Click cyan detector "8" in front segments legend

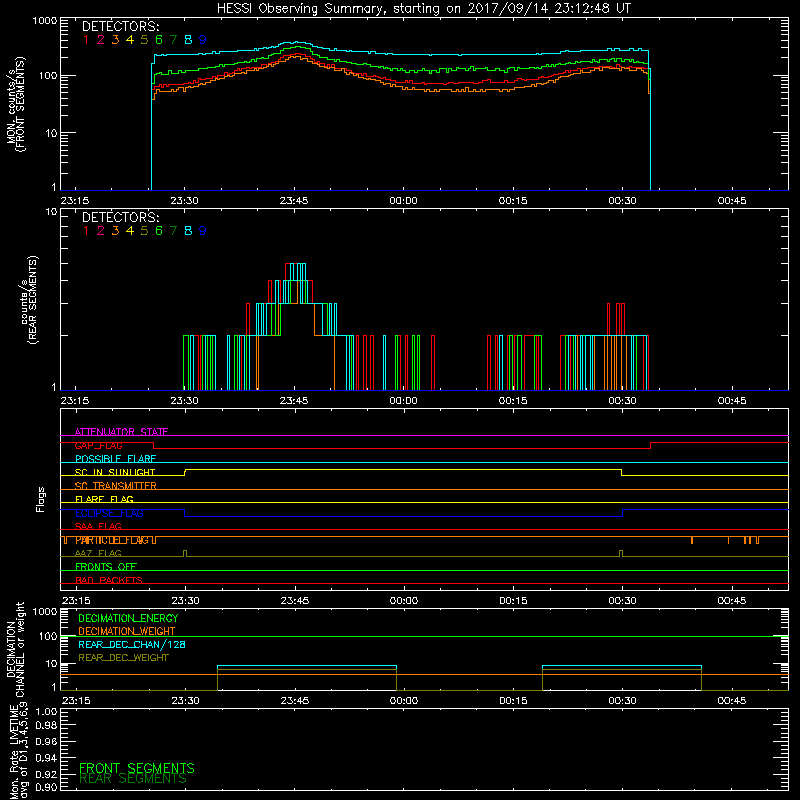point(188,40)
